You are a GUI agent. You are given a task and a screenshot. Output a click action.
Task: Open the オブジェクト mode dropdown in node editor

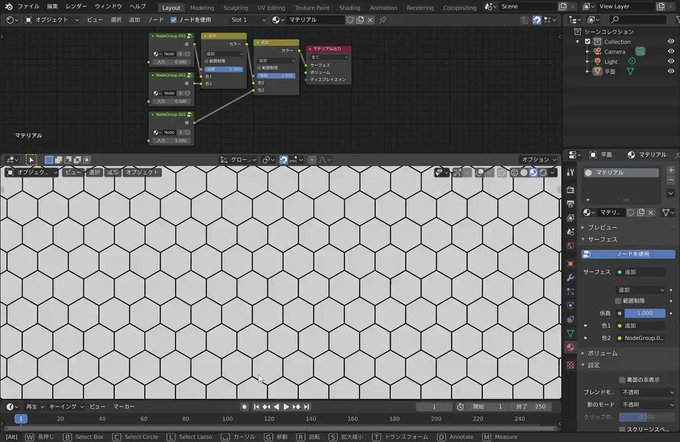pos(52,20)
